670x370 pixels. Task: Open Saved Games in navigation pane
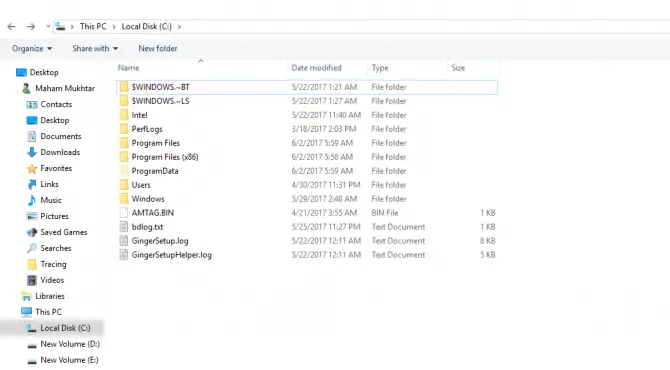pos(57,232)
